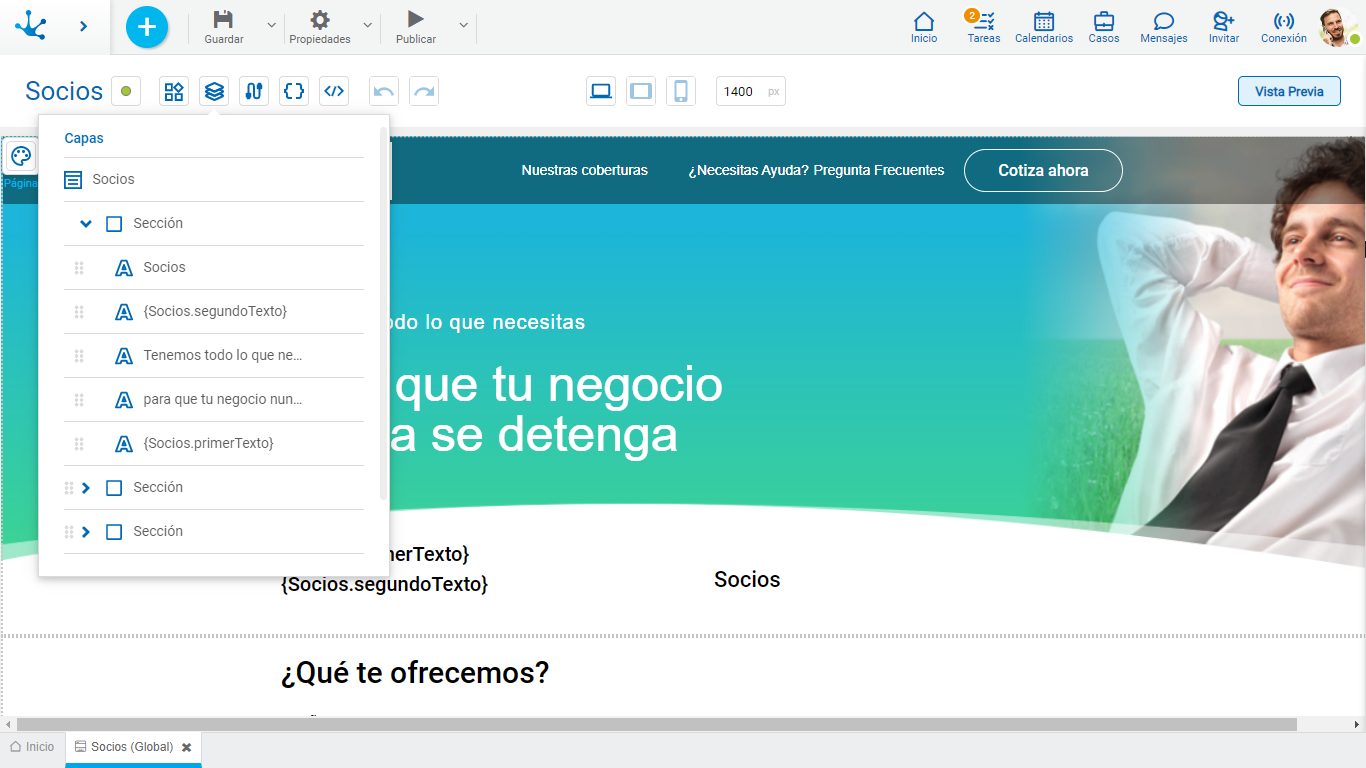Select the Socios text layer
The image size is (1366, 768).
click(213, 268)
